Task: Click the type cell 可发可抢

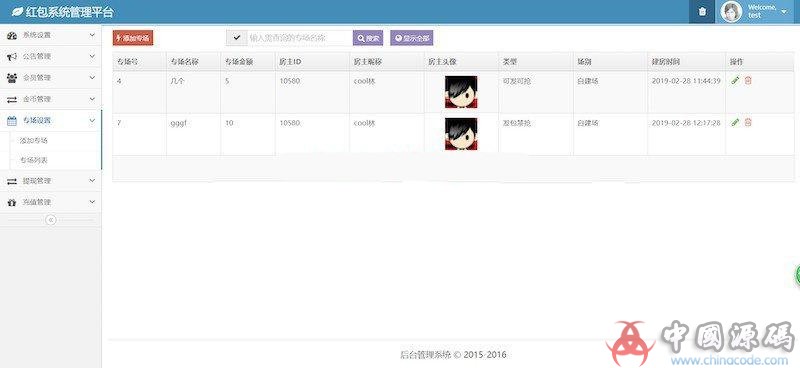Action: click(517, 81)
